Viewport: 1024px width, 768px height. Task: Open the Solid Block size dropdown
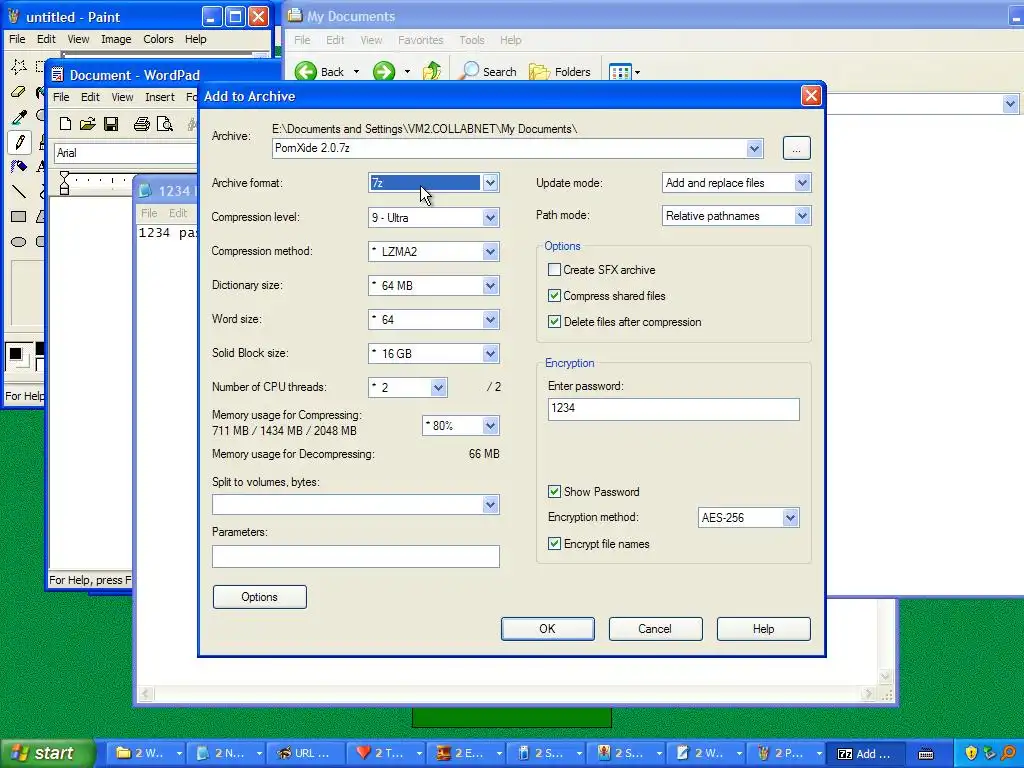[x=490, y=353]
